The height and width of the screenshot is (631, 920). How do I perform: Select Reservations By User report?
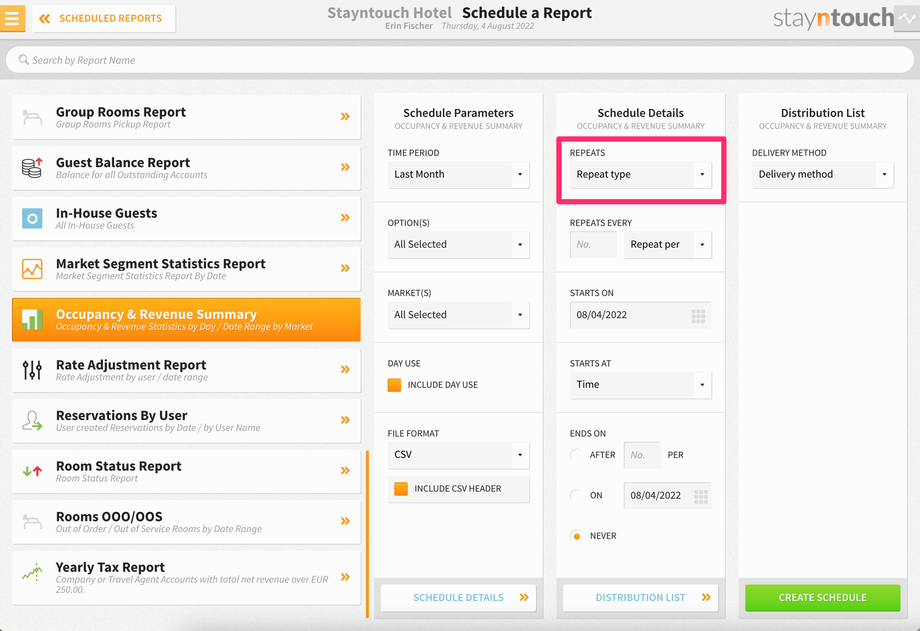tap(186, 420)
